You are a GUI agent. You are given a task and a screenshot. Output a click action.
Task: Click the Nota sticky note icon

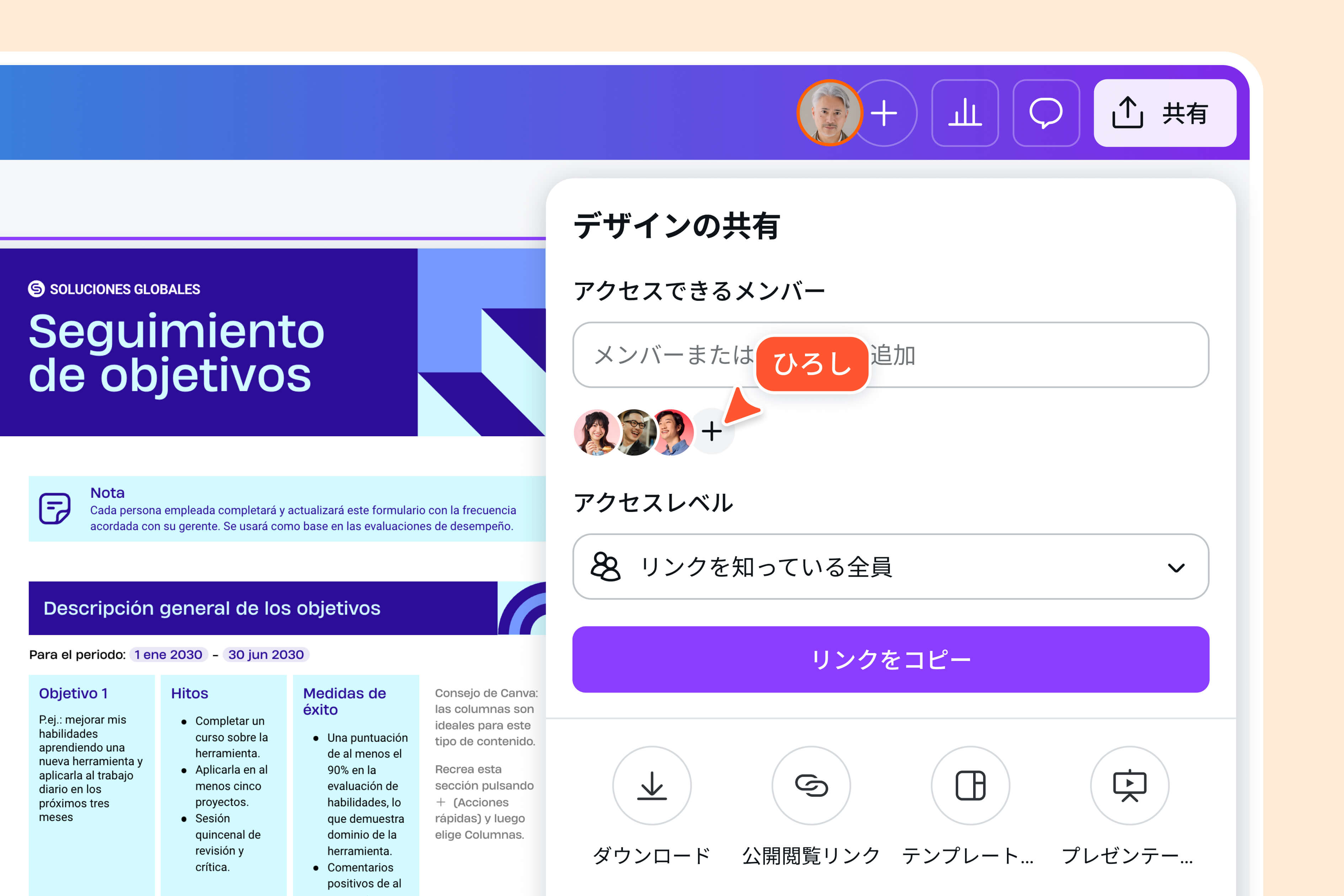(x=55, y=508)
